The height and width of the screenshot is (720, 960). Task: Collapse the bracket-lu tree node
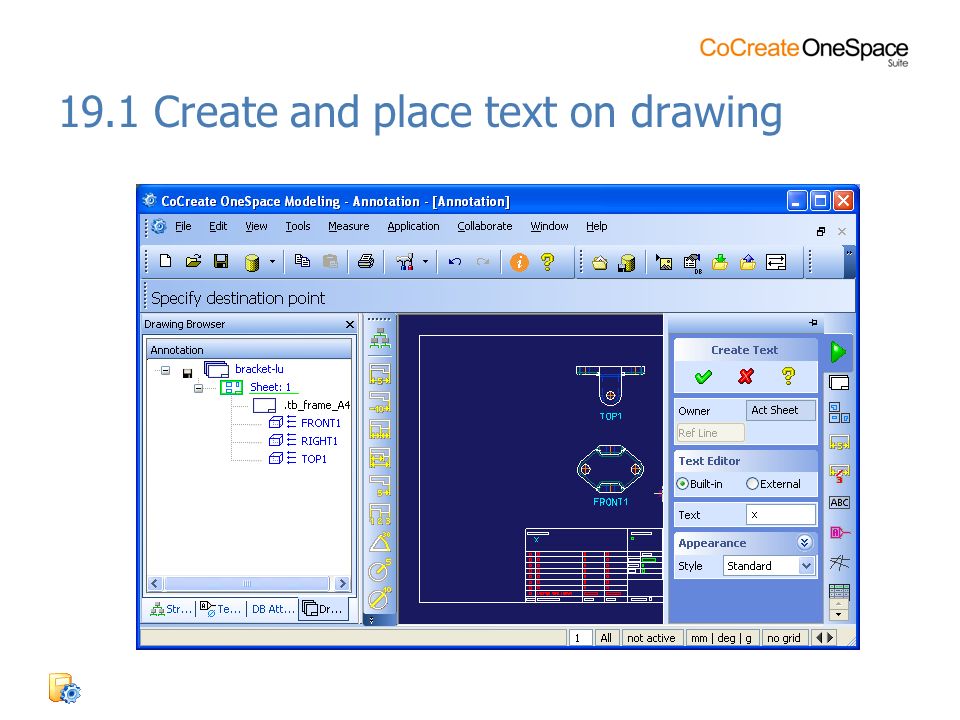point(165,370)
